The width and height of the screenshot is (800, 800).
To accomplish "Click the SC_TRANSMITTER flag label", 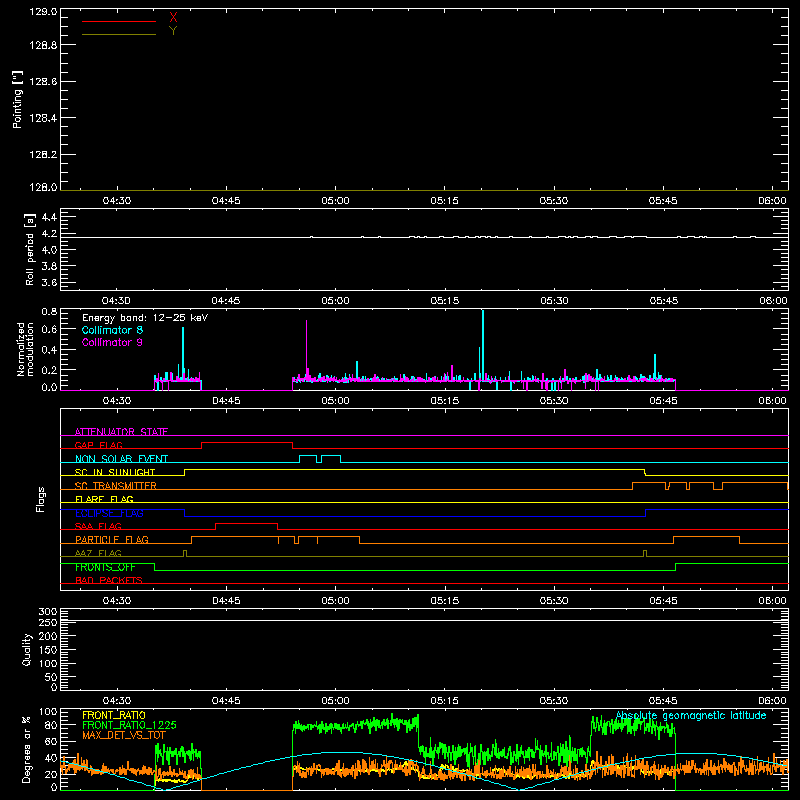I will pos(116,486).
